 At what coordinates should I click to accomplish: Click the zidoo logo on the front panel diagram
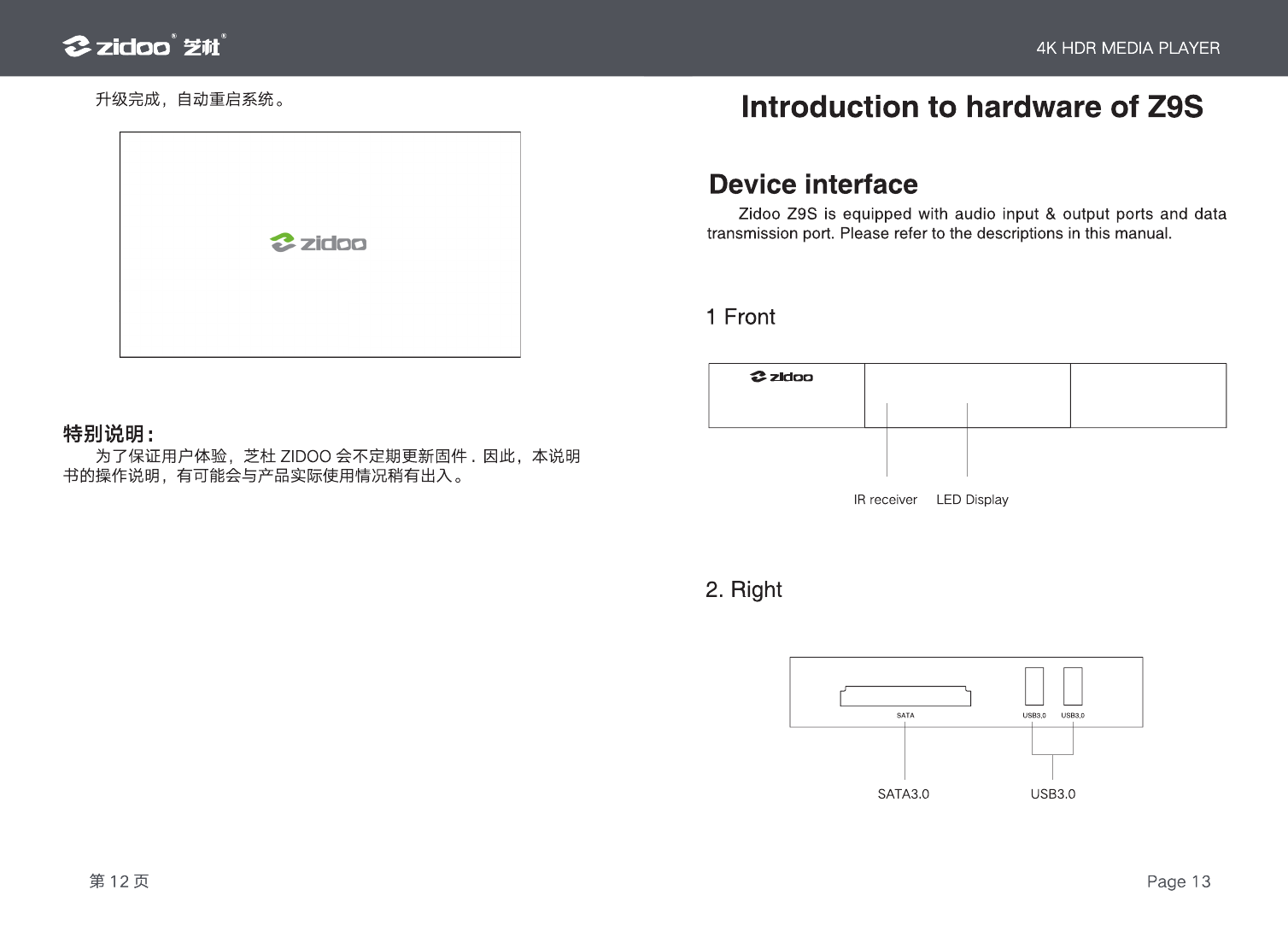coord(782,377)
